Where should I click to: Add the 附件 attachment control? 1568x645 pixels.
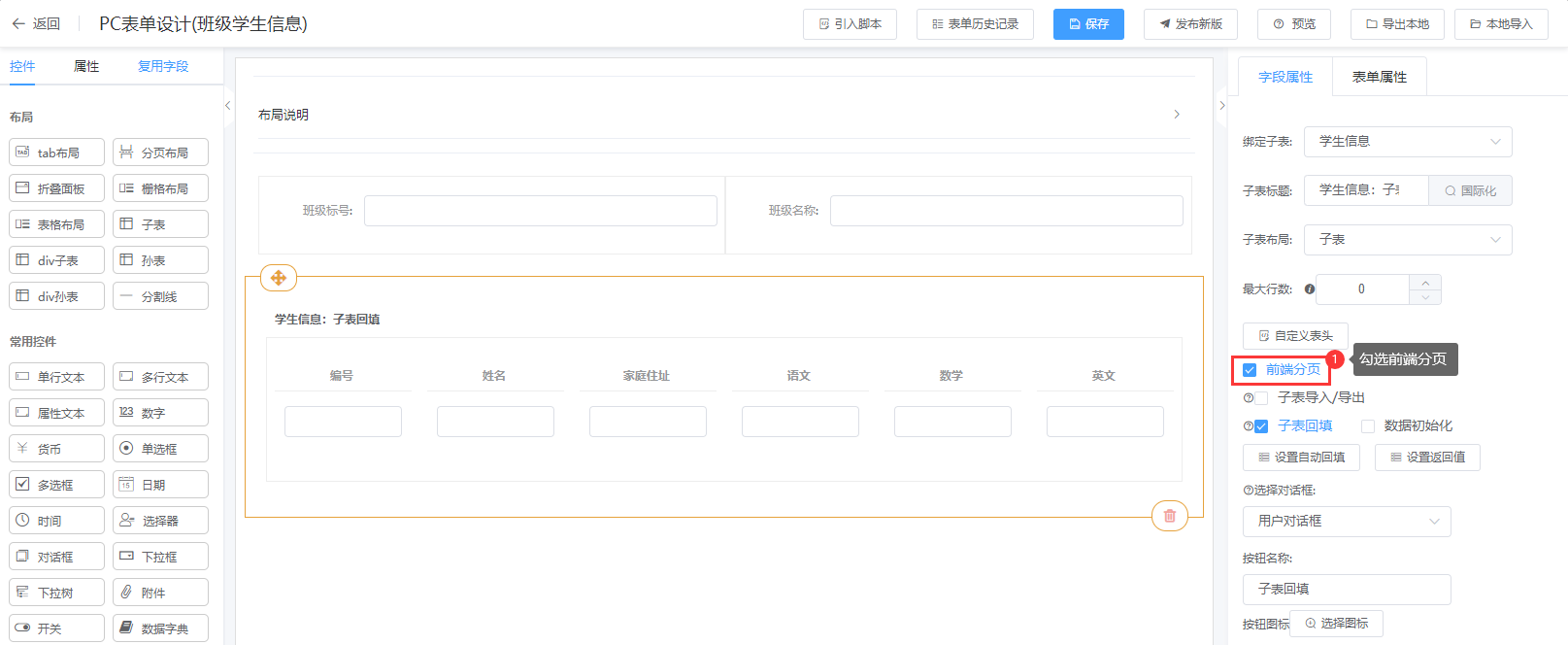[x=160, y=593]
